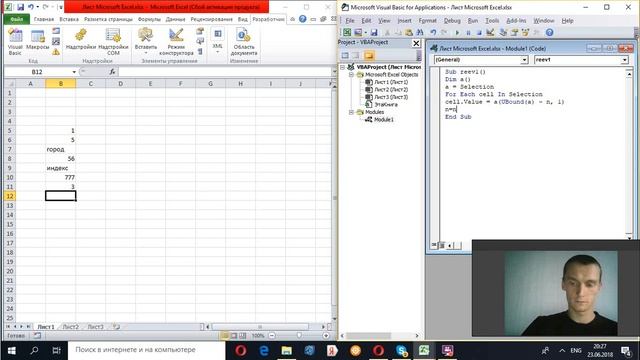Click the Undo icon in VBA toolbar
Screen dimensions: 640x360
click(433, 32)
